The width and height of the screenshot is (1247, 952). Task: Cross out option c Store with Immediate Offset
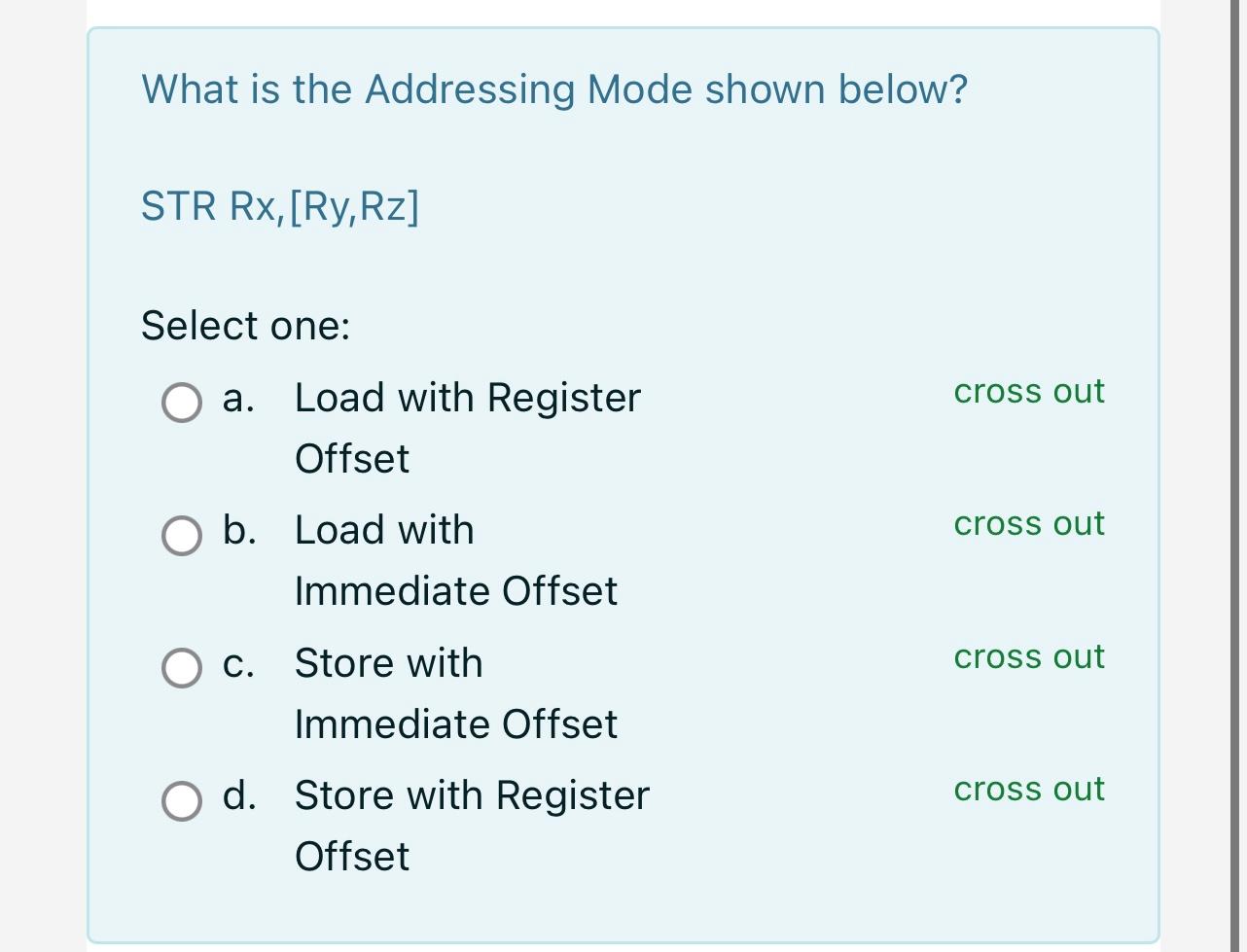pyautogui.click(x=1028, y=657)
